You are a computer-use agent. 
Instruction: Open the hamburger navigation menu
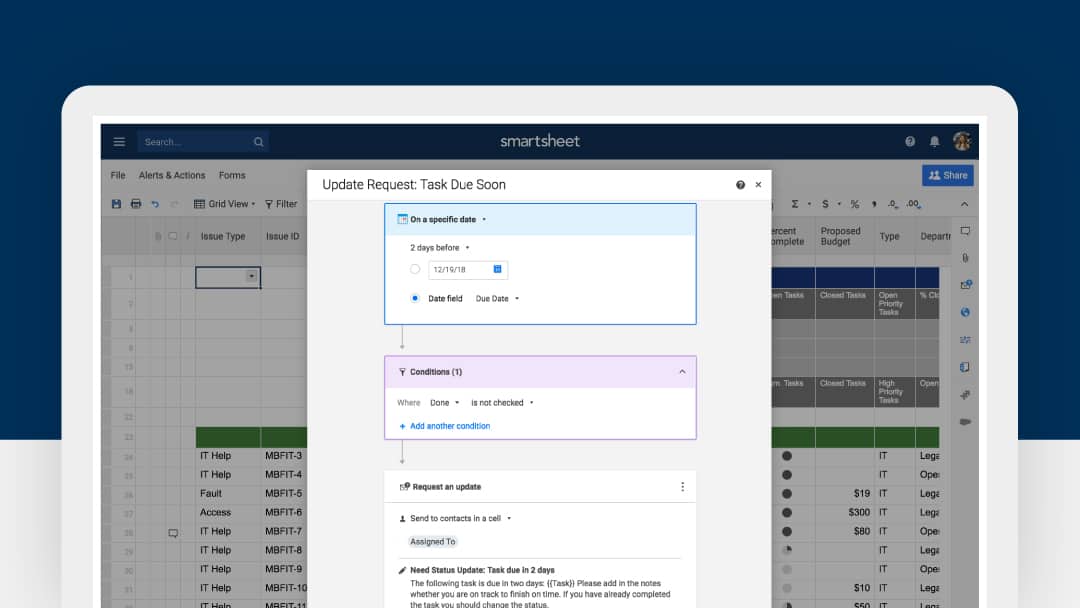click(x=119, y=142)
